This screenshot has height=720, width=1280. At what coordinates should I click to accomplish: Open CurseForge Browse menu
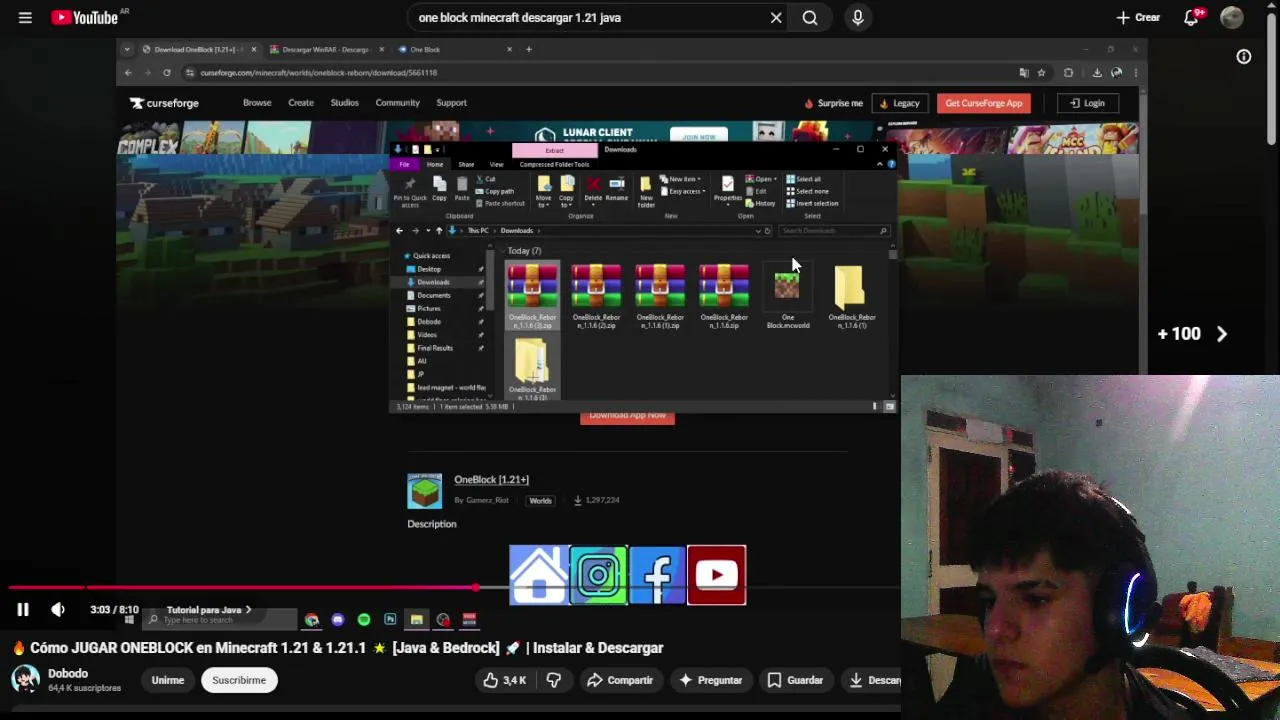[x=257, y=102]
